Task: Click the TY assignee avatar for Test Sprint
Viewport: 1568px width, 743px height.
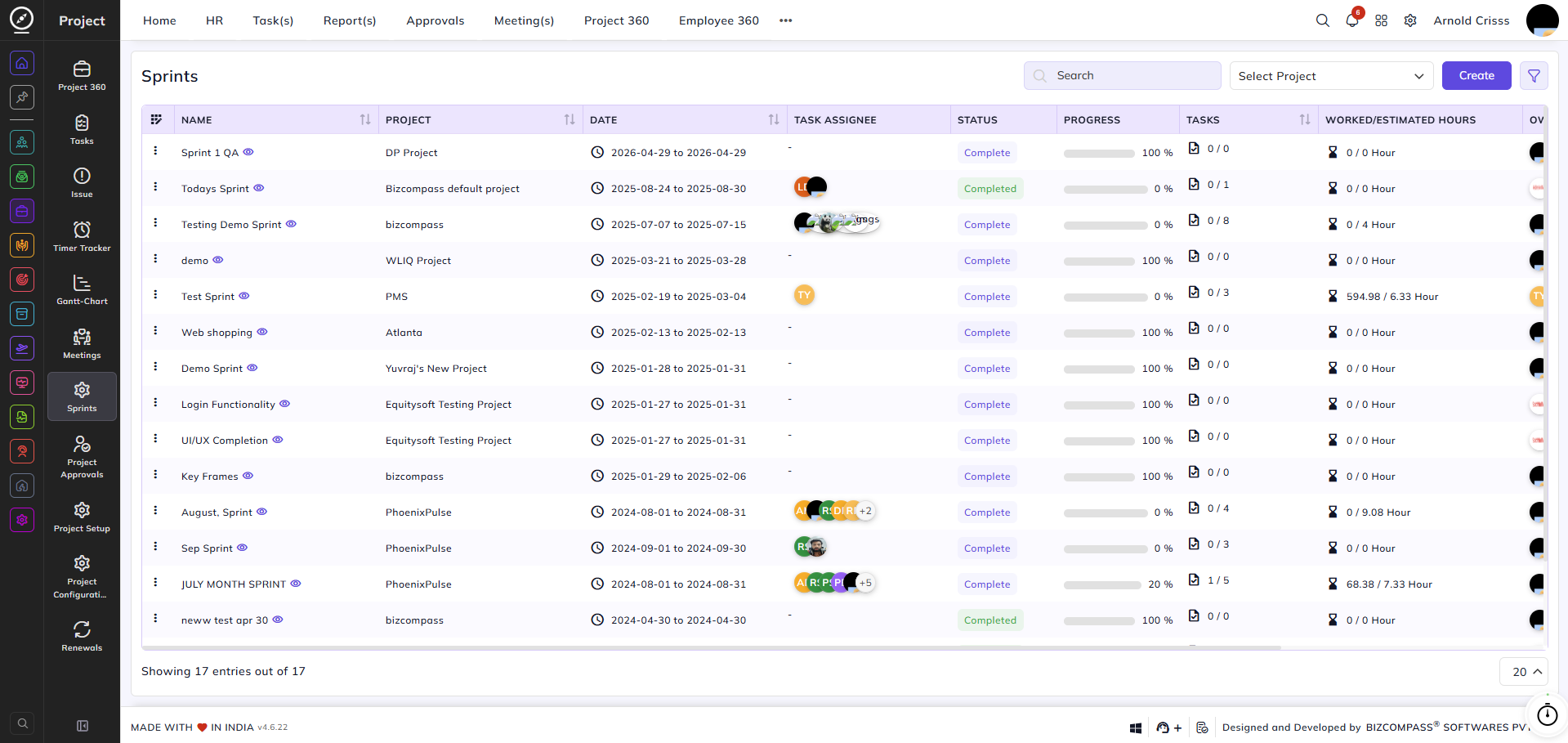Action: (x=804, y=295)
